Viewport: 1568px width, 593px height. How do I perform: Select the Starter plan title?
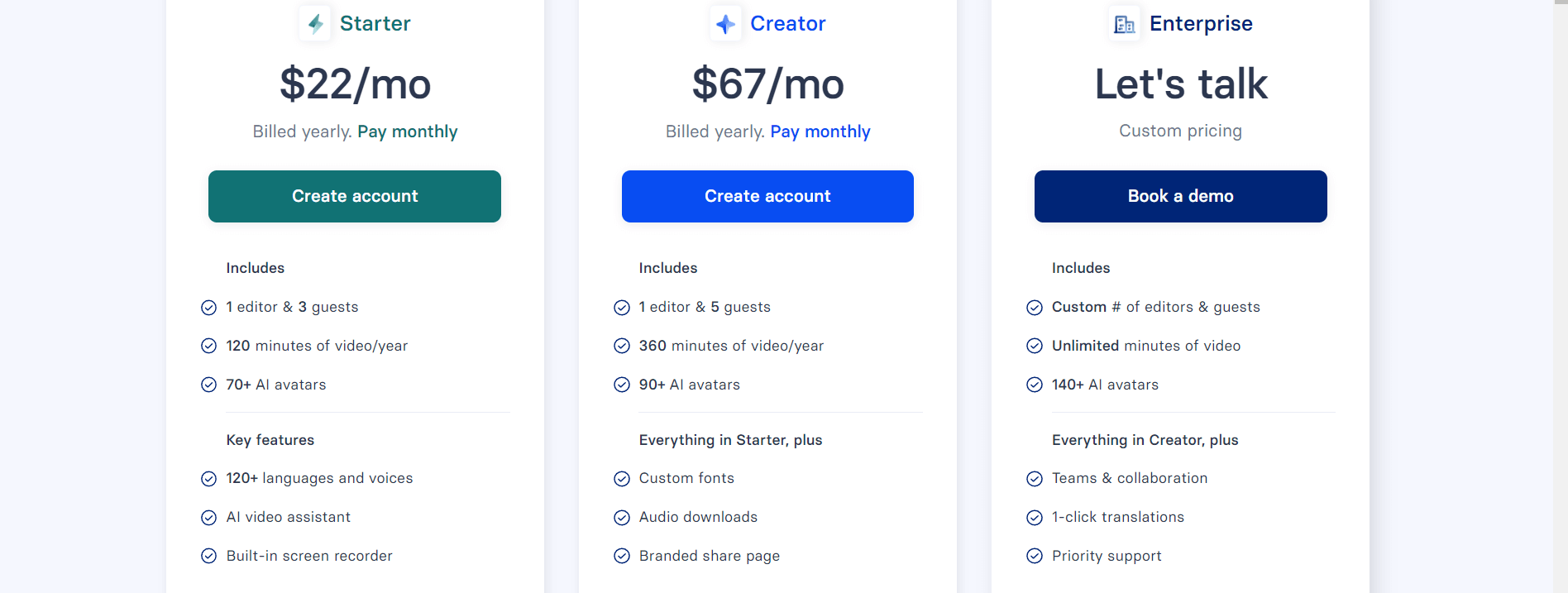tap(375, 23)
